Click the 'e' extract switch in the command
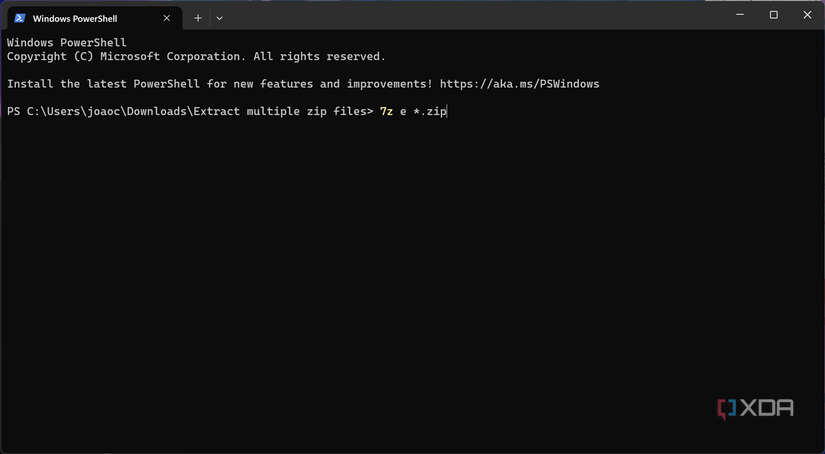825x454 pixels. [x=403, y=111]
